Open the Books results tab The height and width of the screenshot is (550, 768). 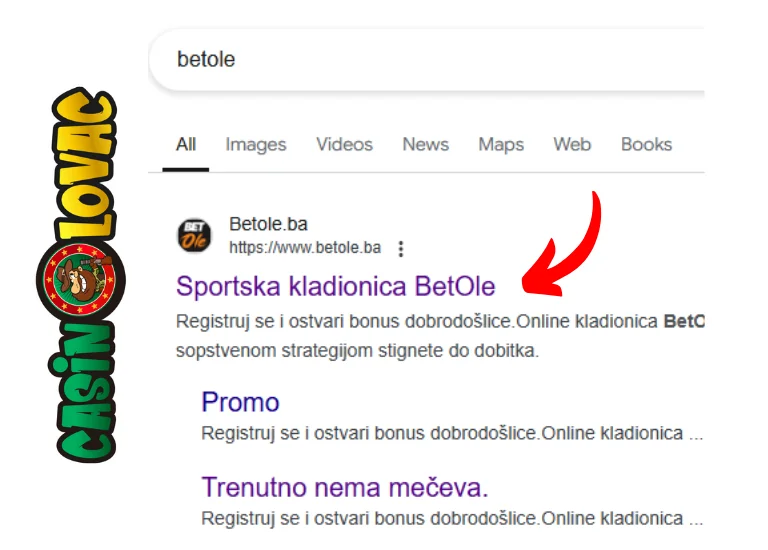646,144
